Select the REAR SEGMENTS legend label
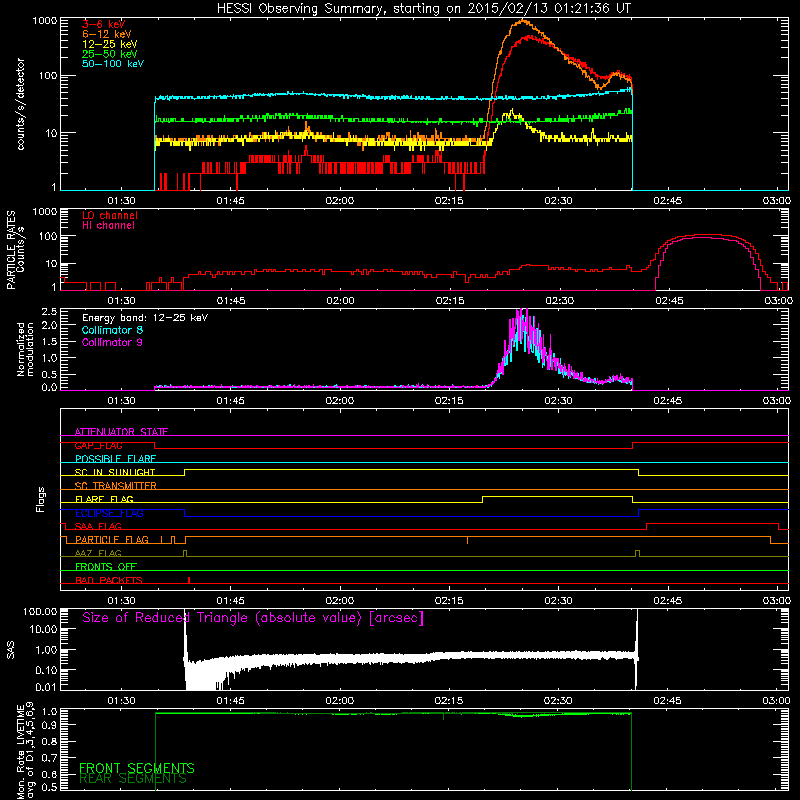The width and height of the screenshot is (800, 800). pos(133,779)
